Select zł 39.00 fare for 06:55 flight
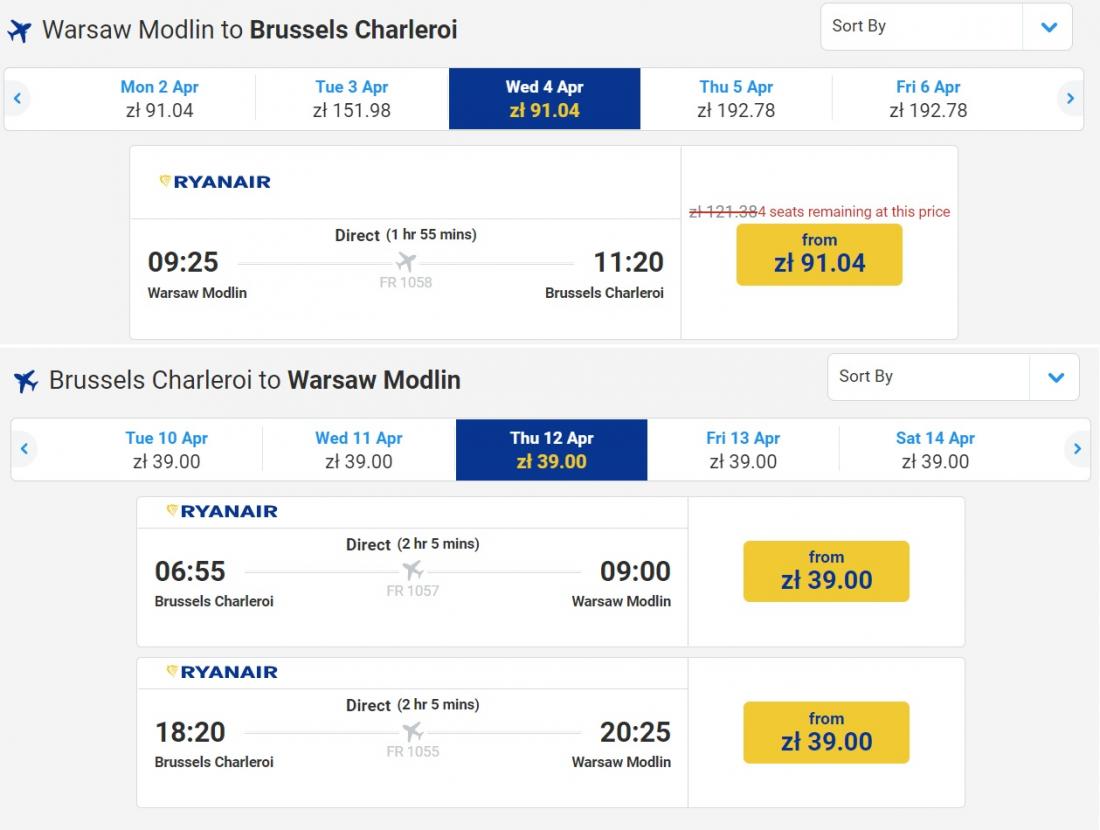Image resolution: width=1100 pixels, height=830 pixels. click(826, 571)
